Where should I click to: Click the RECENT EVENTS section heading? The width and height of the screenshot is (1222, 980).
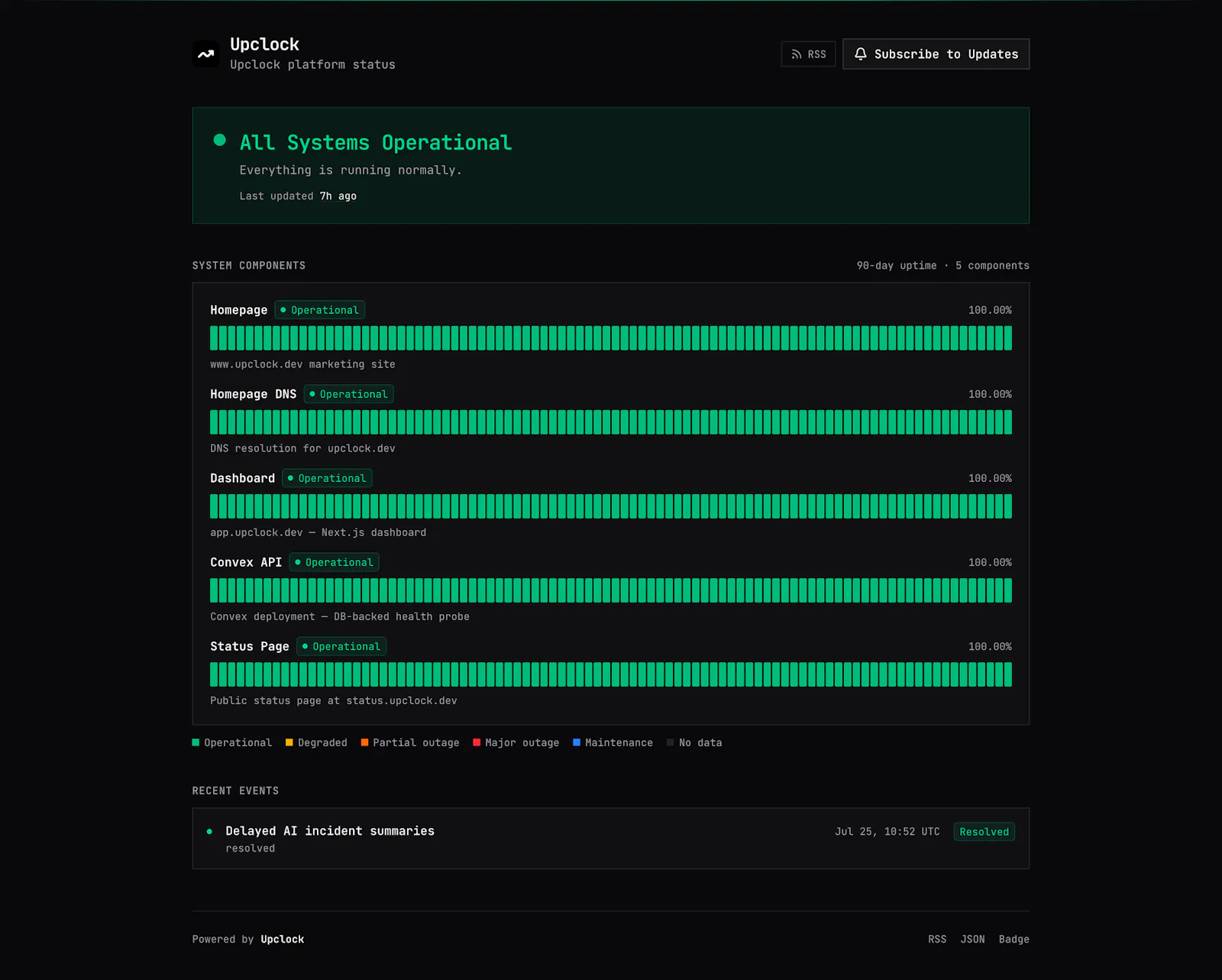(x=235, y=791)
